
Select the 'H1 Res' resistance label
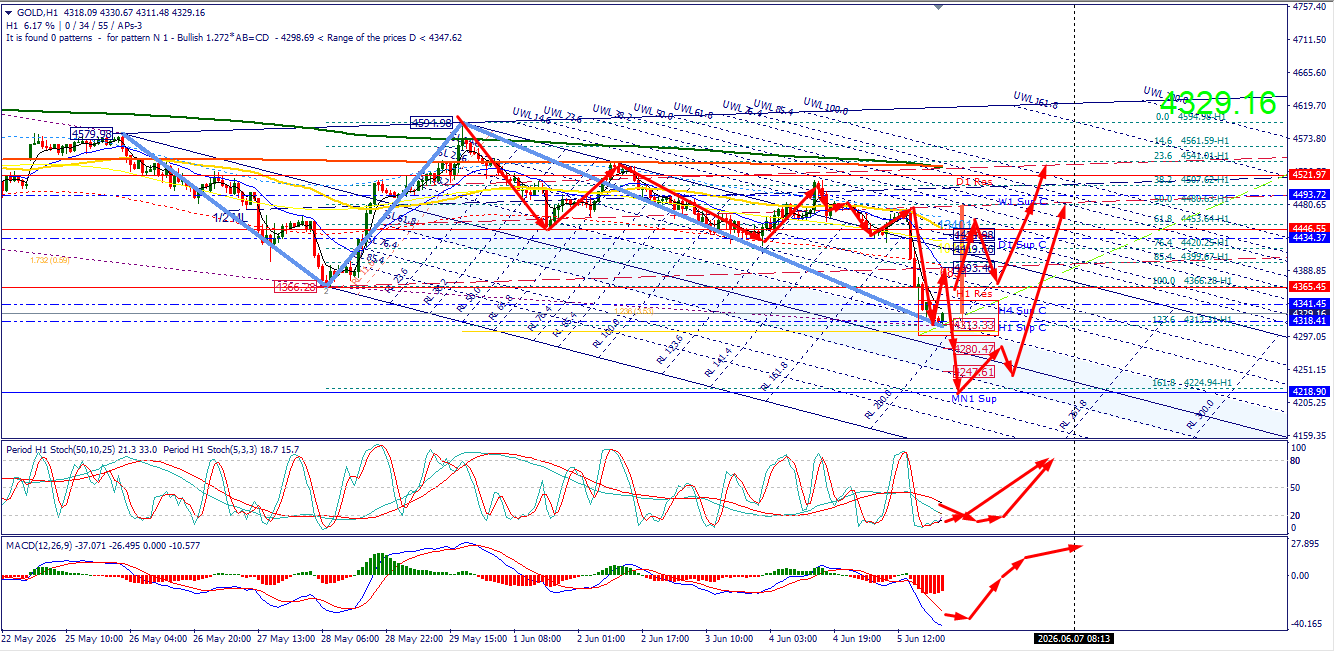point(974,294)
